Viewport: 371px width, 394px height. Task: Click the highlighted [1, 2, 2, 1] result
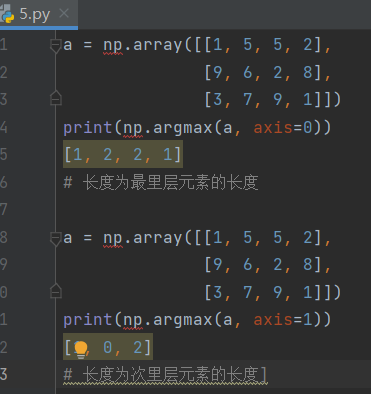point(123,154)
